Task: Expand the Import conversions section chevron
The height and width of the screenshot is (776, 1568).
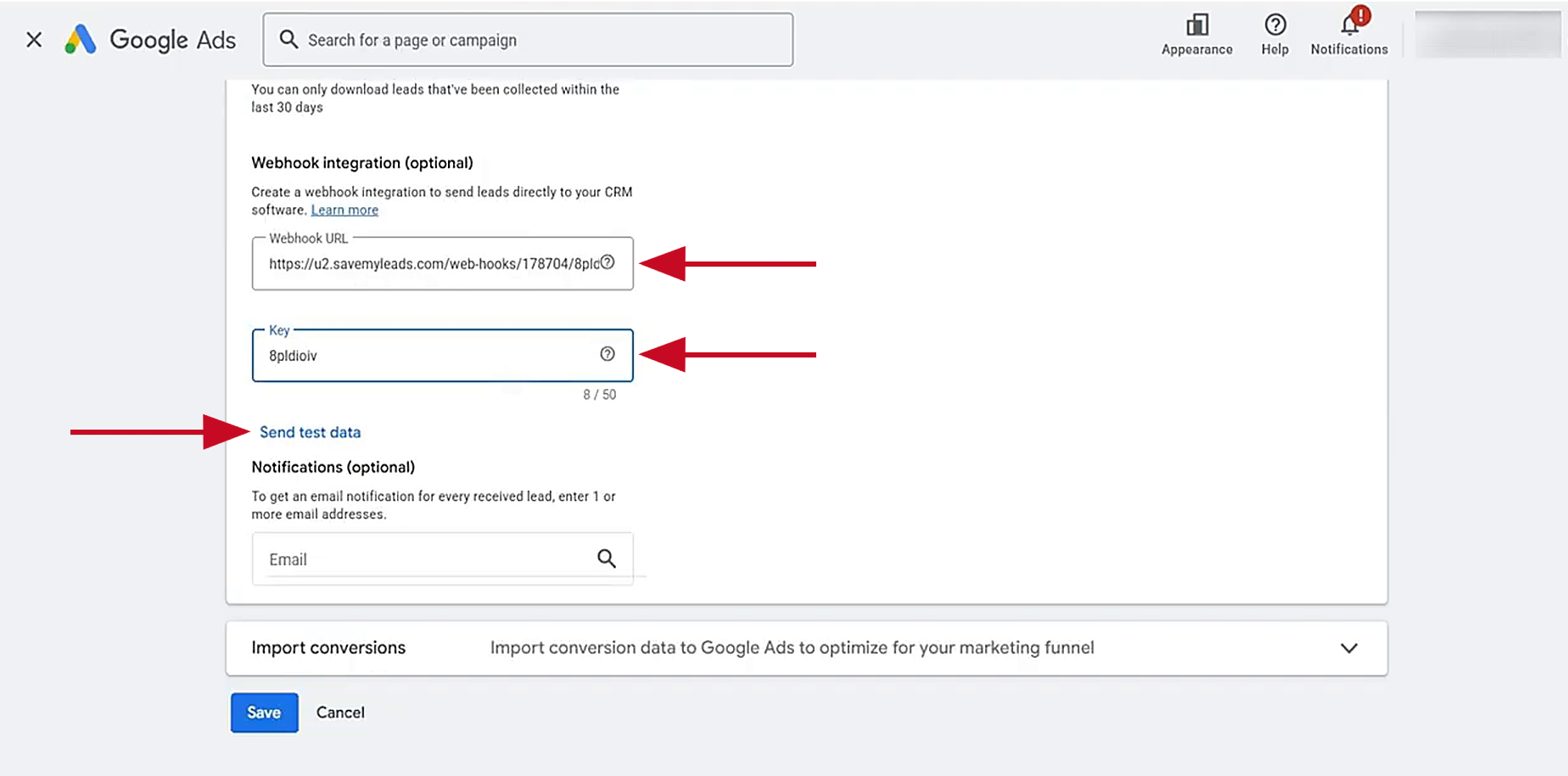Action: (x=1349, y=648)
